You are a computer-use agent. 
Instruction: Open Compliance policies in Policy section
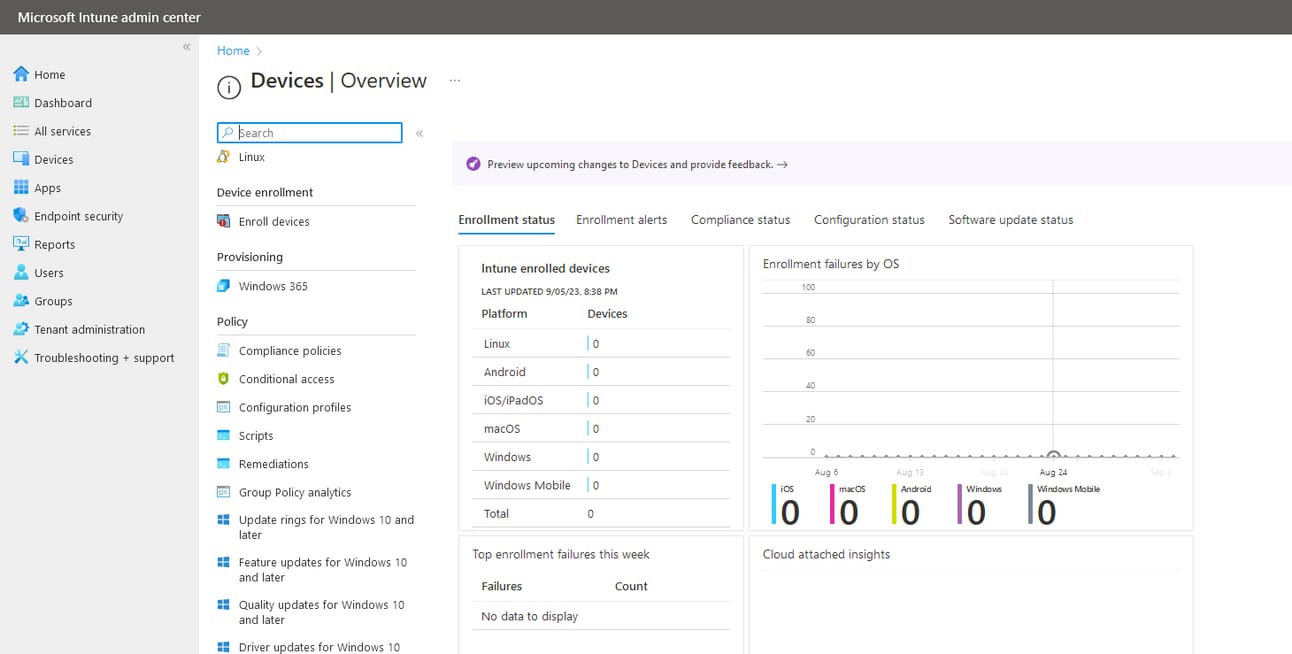coord(290,351)
